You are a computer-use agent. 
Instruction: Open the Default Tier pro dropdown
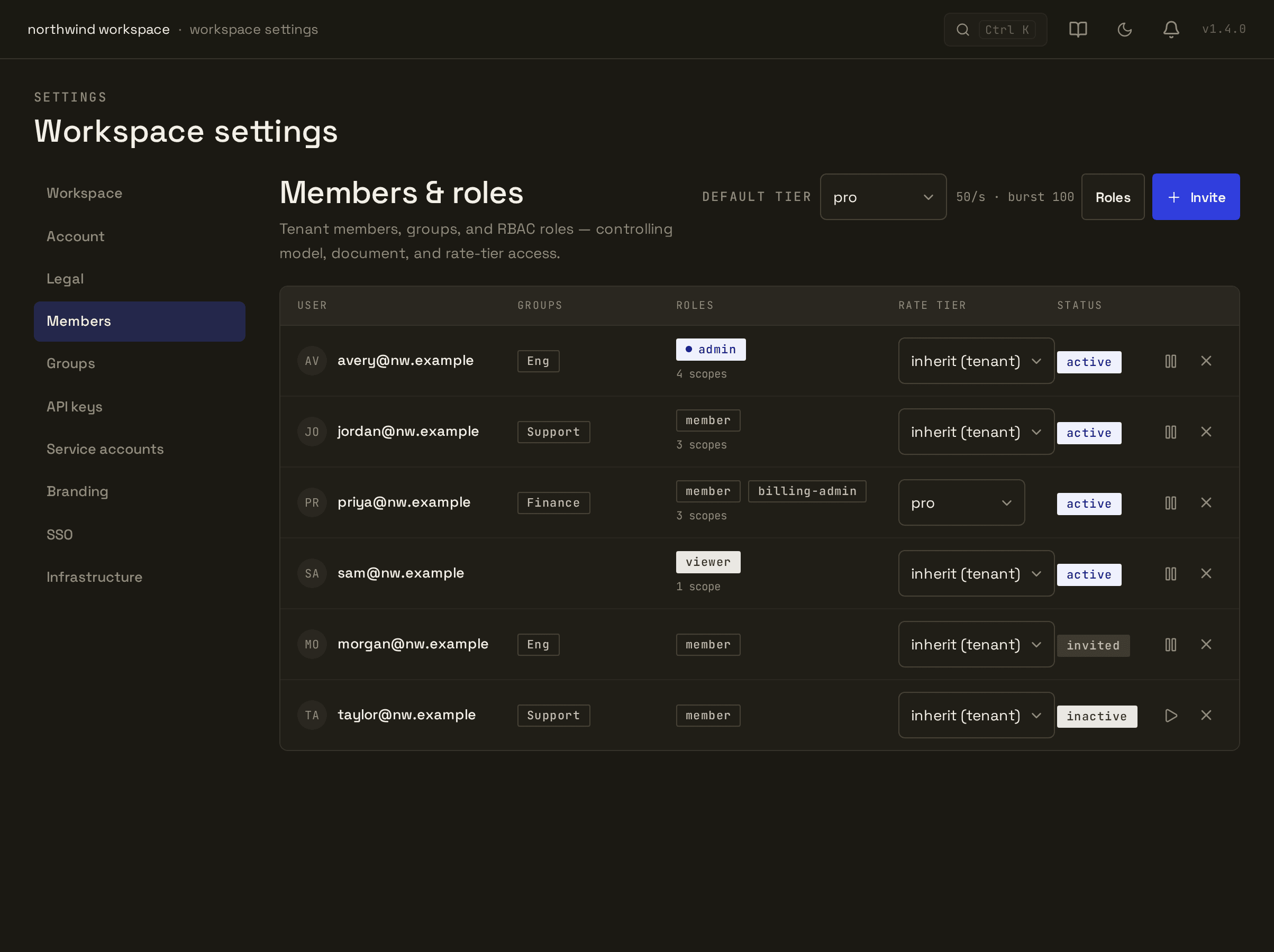[883, 197]
